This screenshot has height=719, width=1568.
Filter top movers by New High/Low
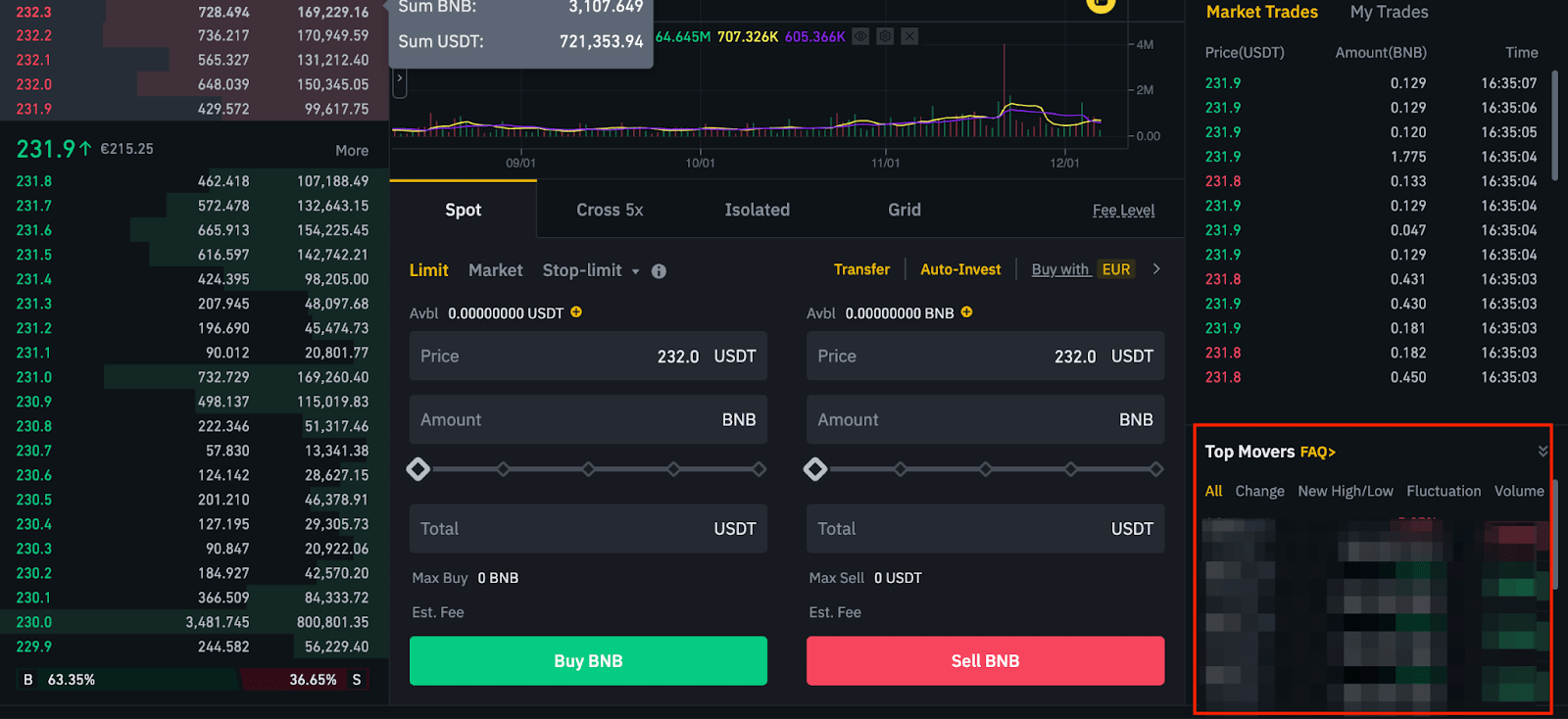coord(1346,491)
